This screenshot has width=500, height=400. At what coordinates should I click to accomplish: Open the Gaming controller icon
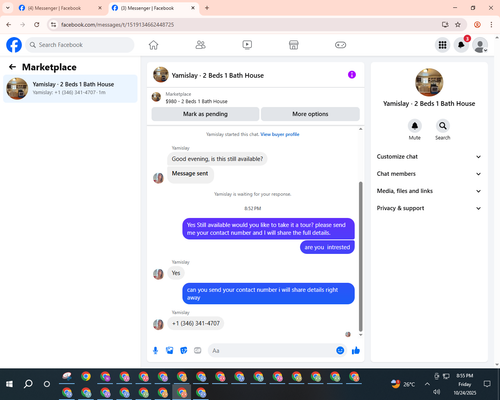pos(340,45)
